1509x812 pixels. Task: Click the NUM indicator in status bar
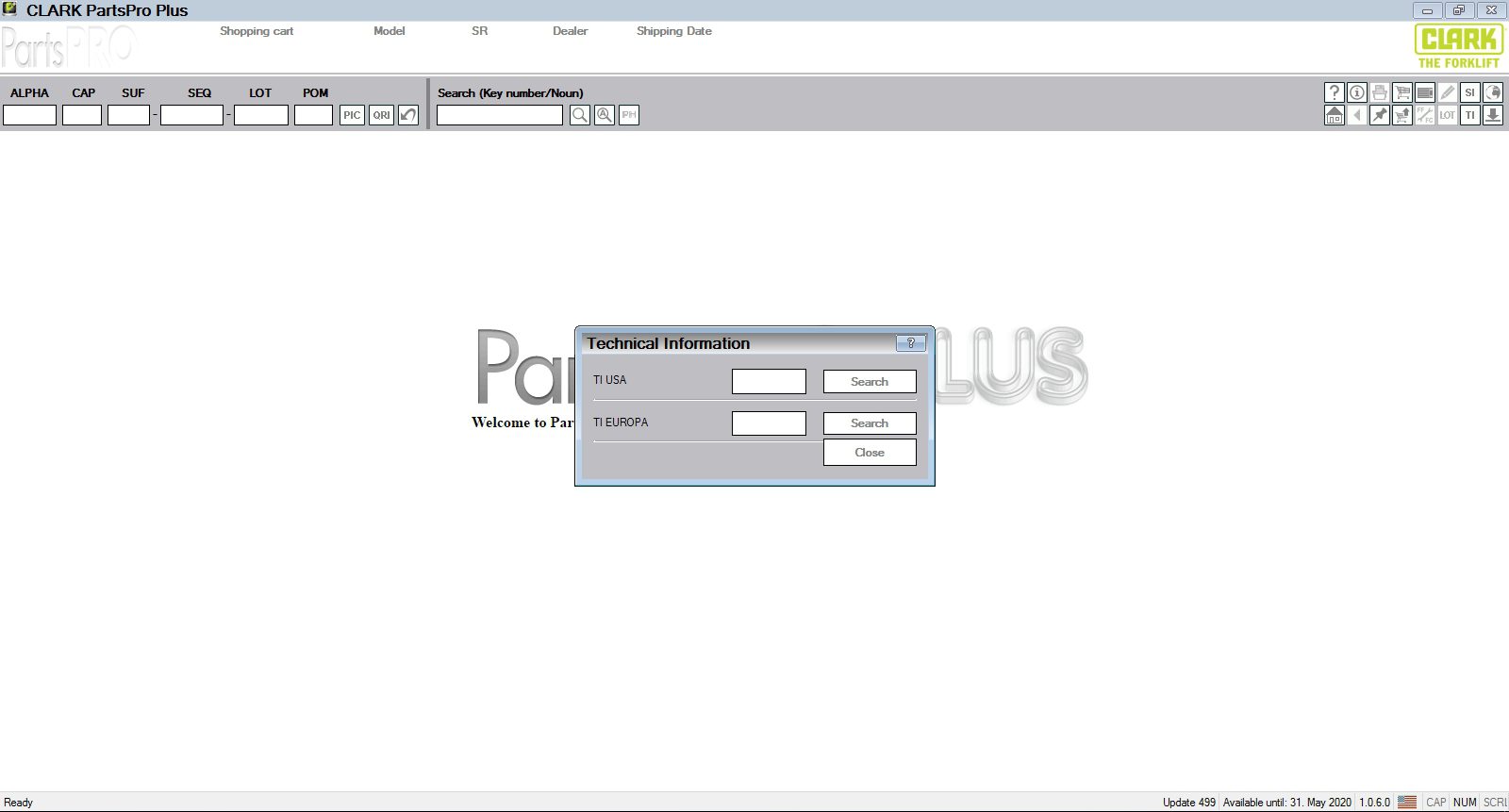(1465, 803)
